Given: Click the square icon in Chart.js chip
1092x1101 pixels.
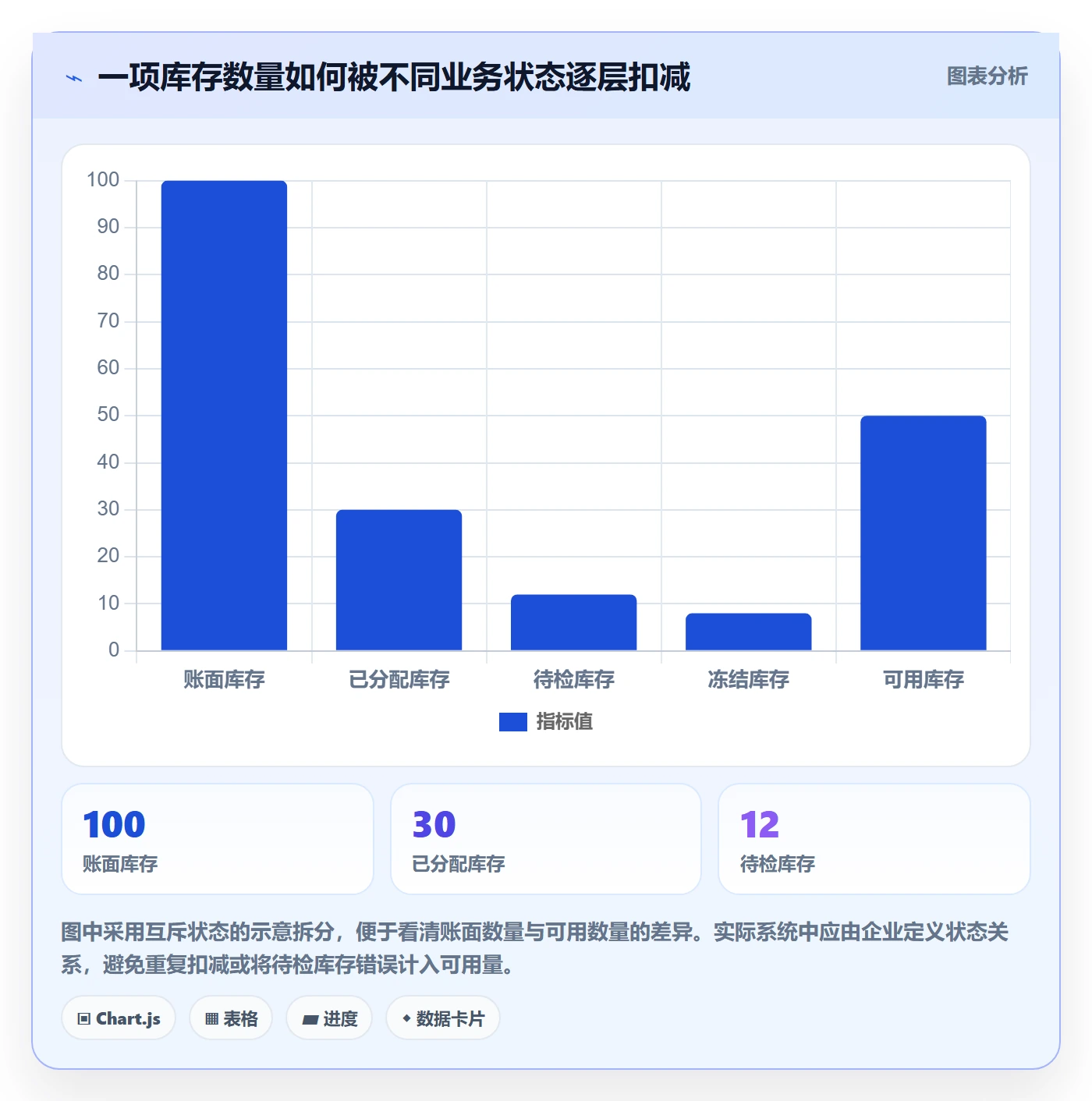Looking at the screenshot, I should [x=84, y=1019].
